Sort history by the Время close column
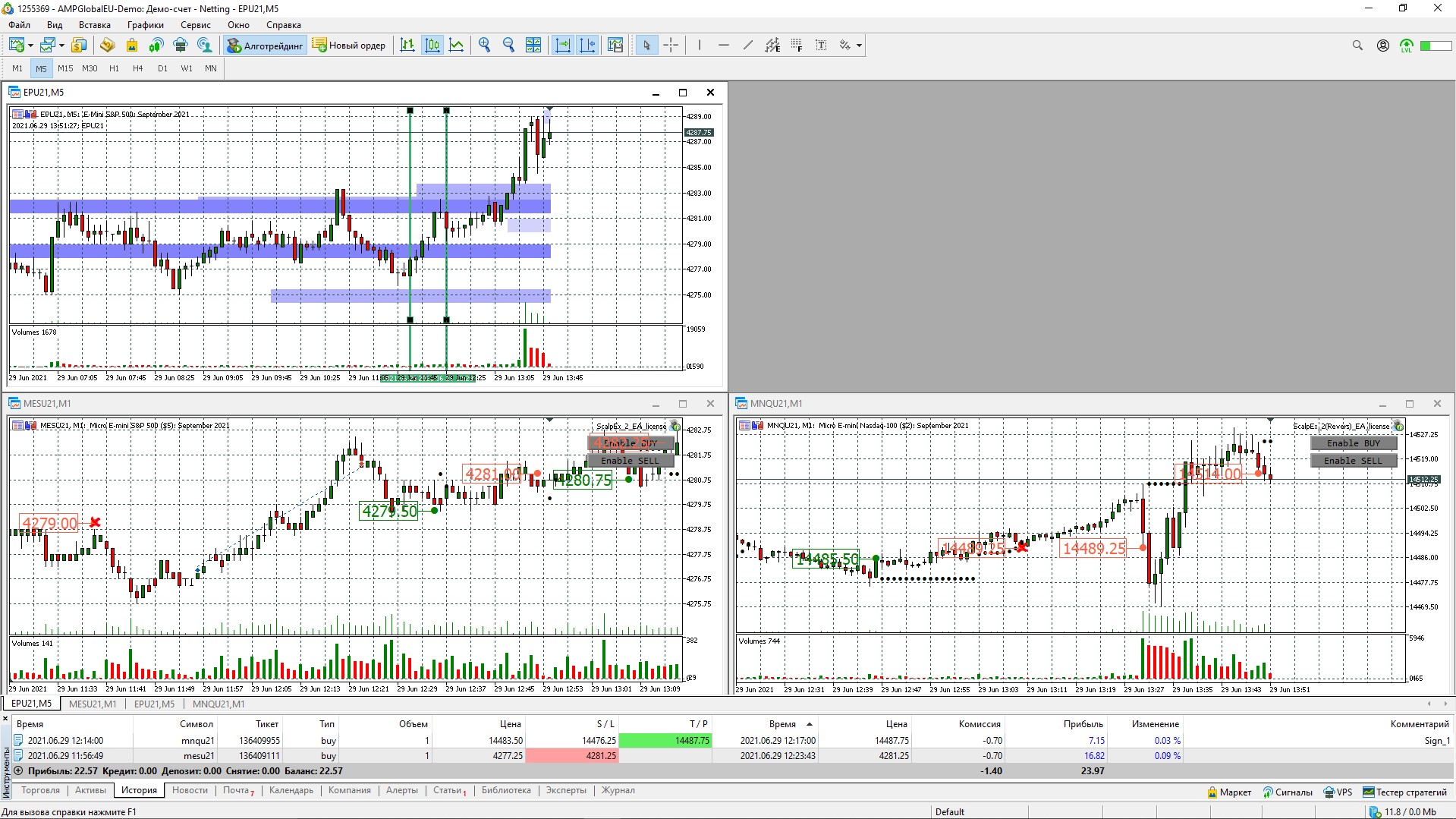Image resolution: width=1456 pixels, height=819 pixels. tap(782, 724)
